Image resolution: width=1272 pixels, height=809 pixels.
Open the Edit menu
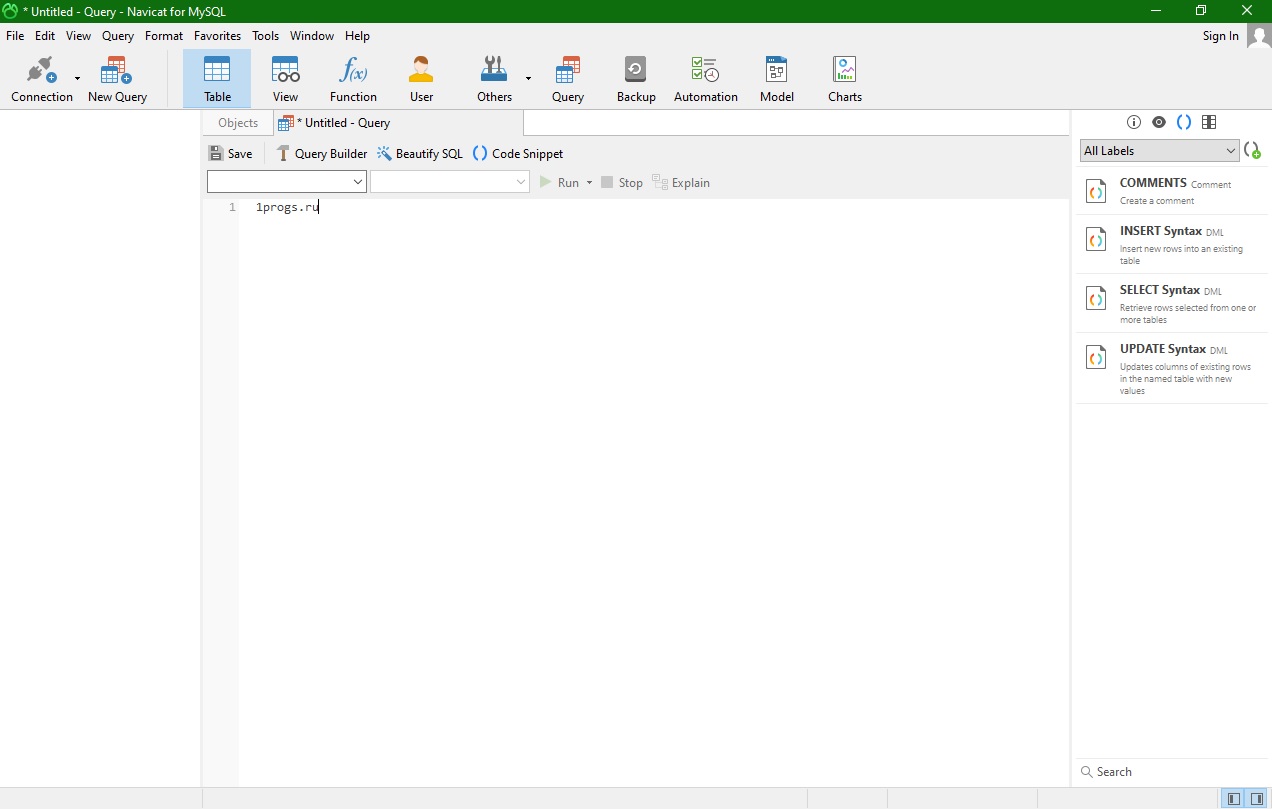tap(45, 36)
